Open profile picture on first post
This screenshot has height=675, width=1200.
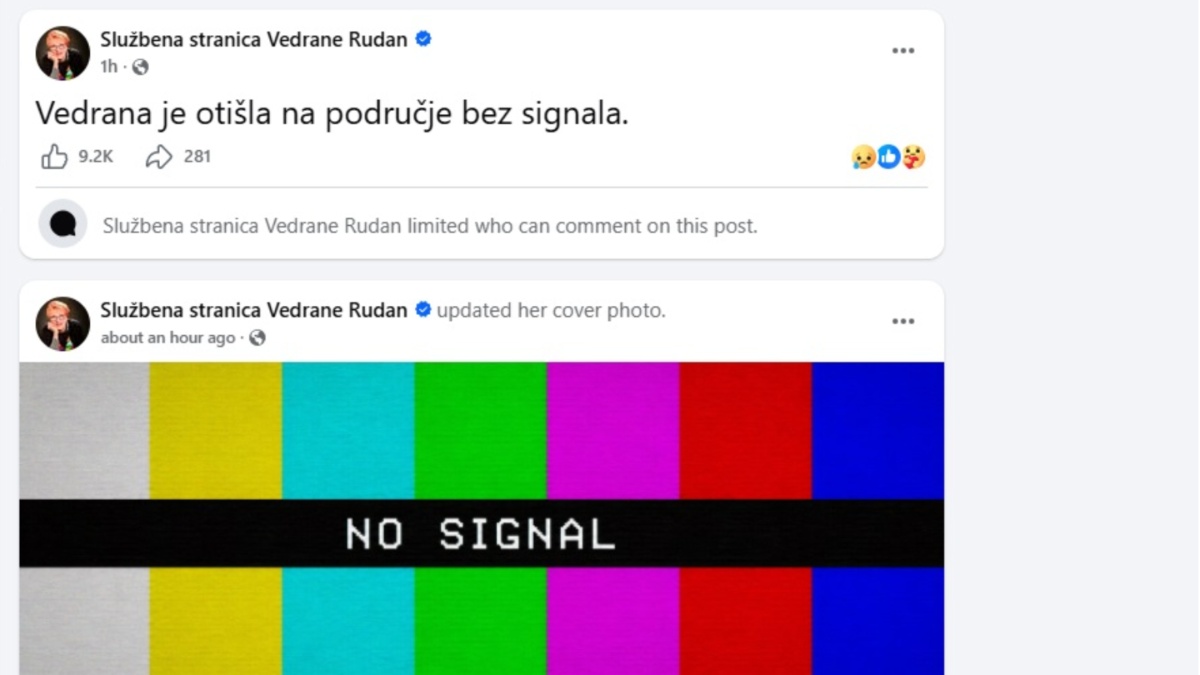pos(63,53)
